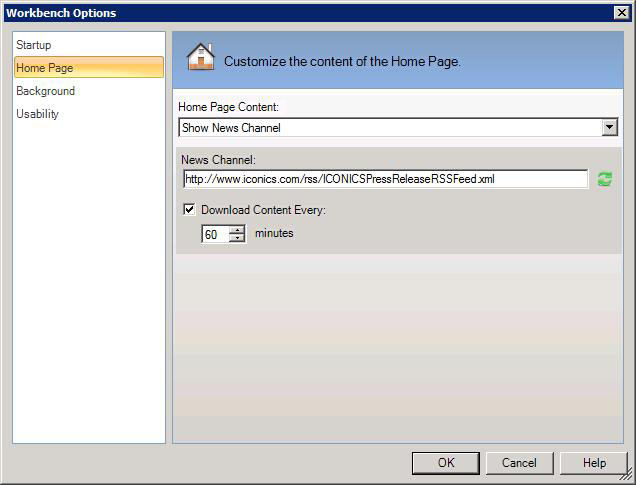Screen dimensions: 636x485
Task: Go to the Usability section
Action: [x=38, y=114]
